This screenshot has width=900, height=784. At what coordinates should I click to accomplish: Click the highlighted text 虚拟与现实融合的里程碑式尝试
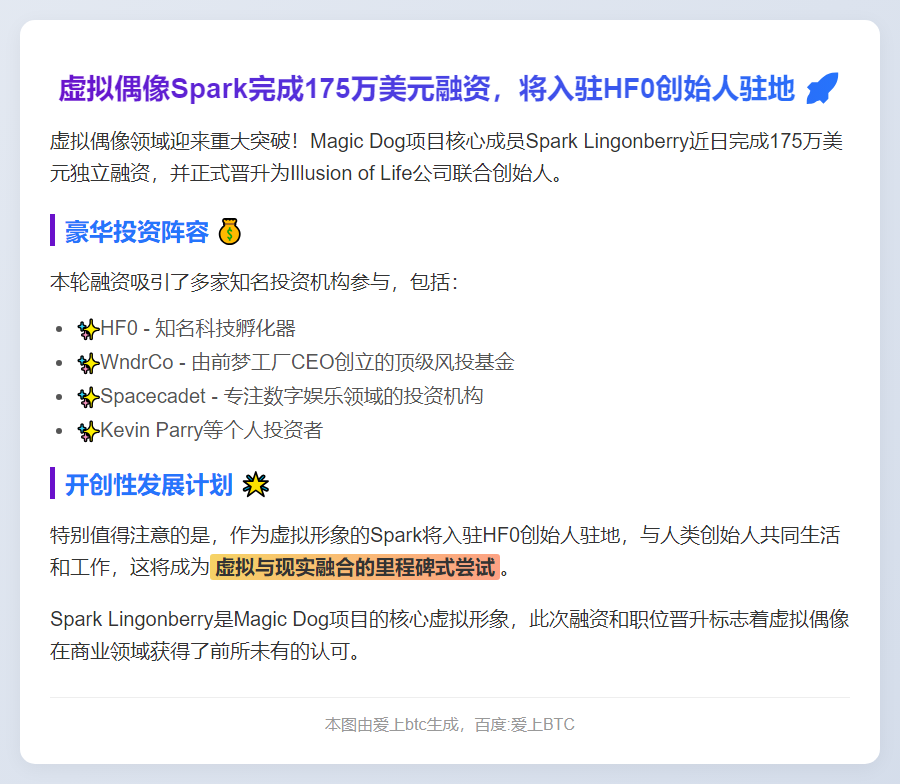point(355,568)
